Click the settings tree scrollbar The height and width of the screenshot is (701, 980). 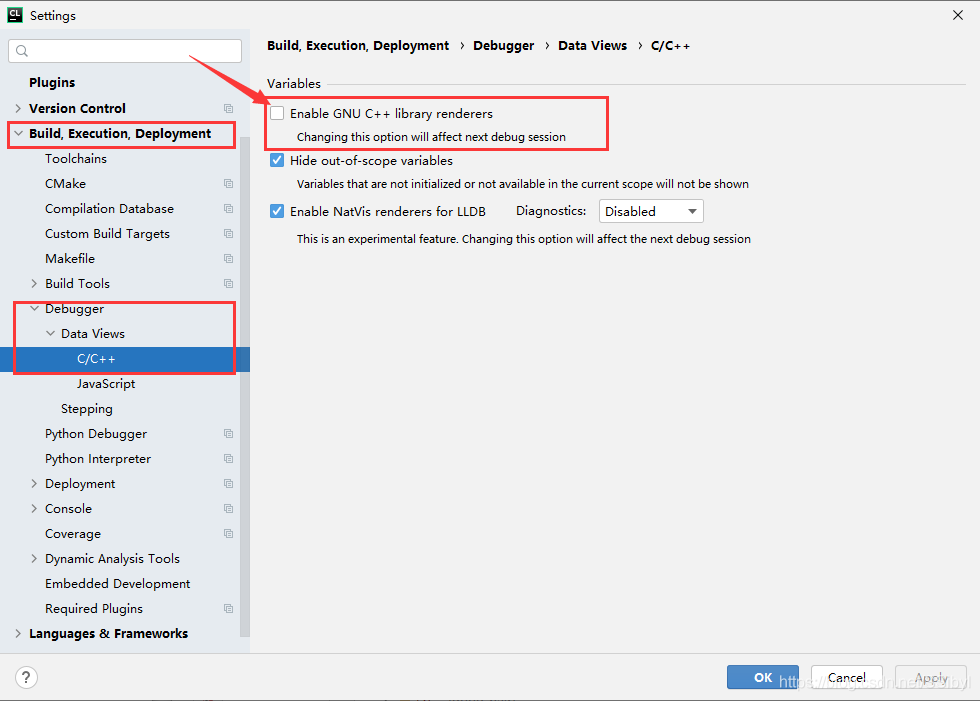coord(245,386)
